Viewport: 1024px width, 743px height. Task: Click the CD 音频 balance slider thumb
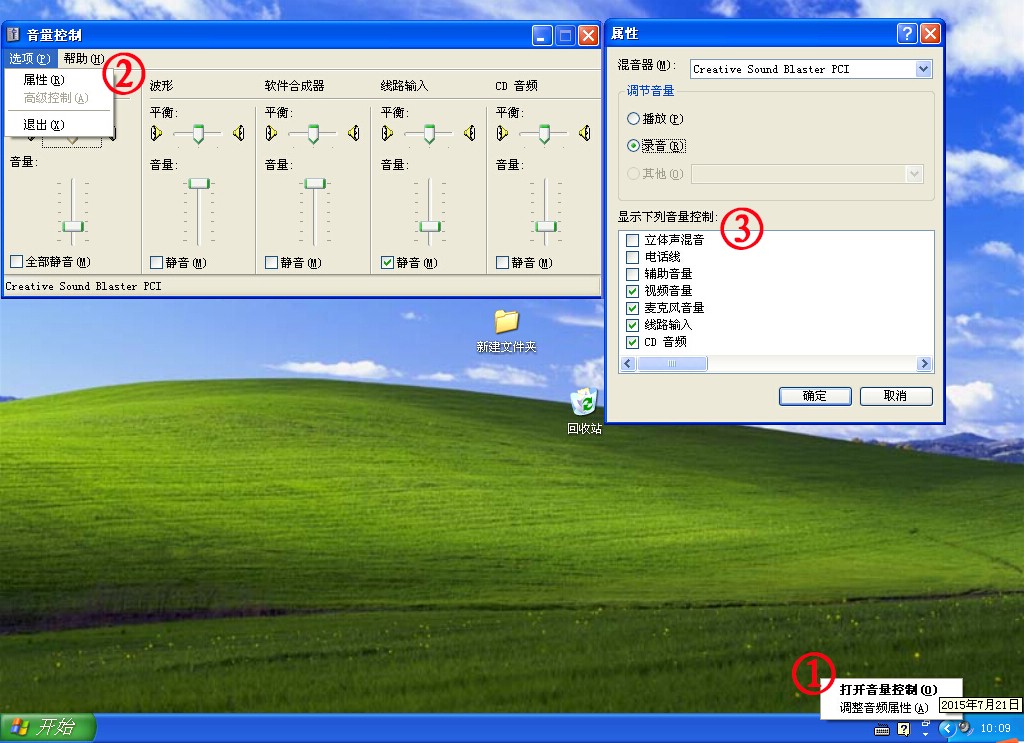click(544, 134)
